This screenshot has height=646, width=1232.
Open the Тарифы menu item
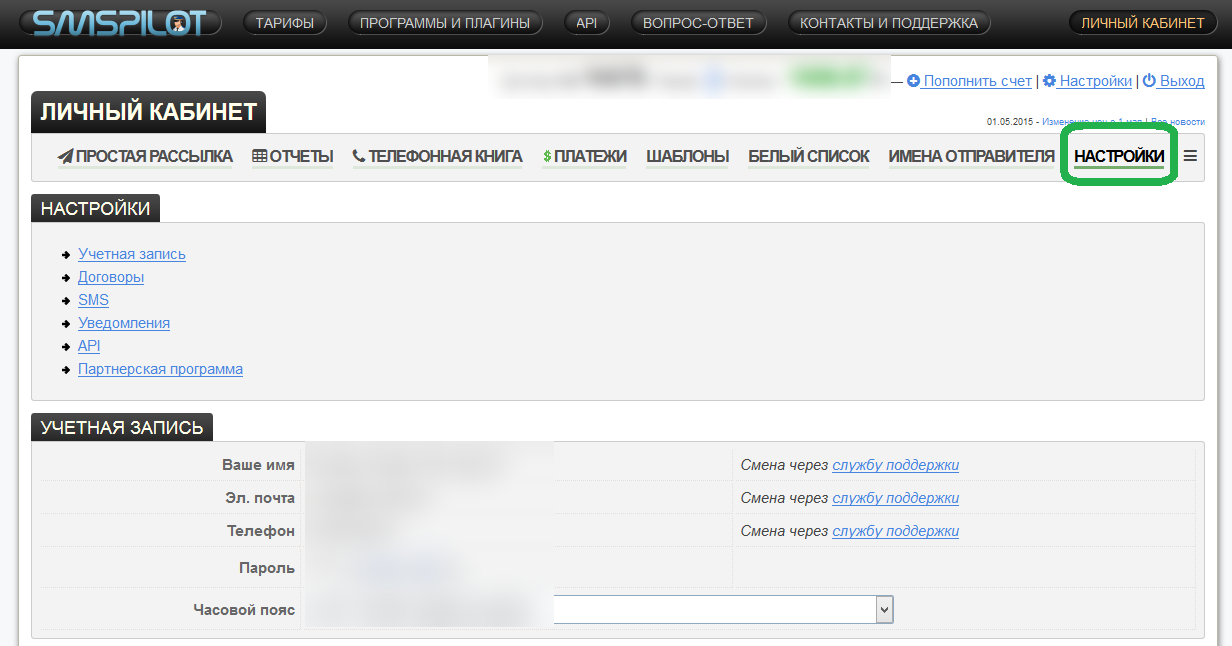pos(284,23)
